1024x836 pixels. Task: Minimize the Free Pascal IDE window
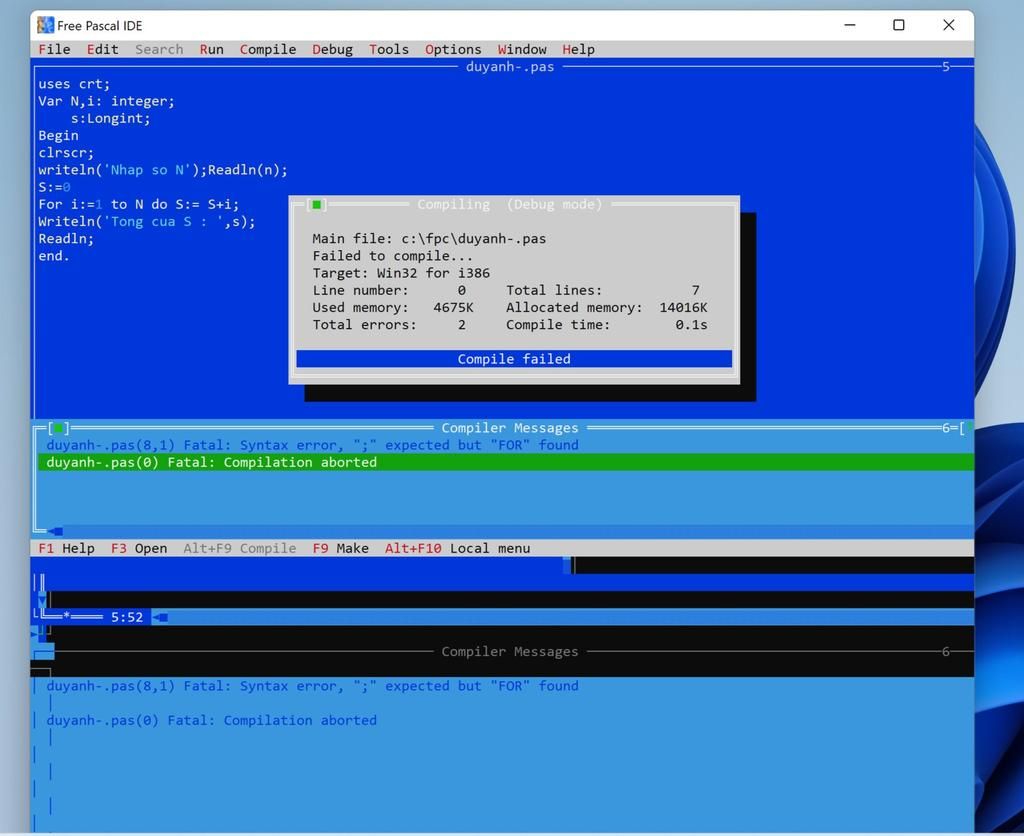850,25
